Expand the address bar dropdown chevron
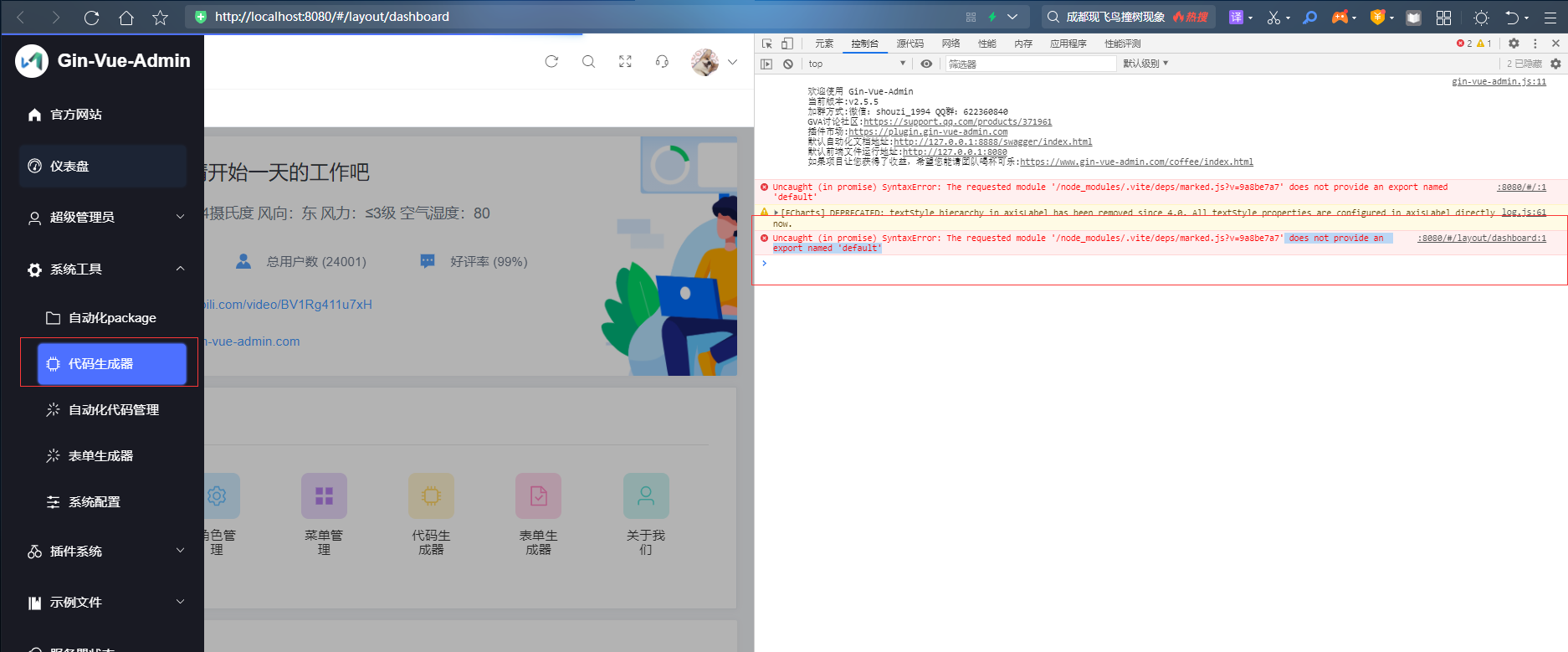The width and height of the screenshot is (1568, 652). pyautogui.click(x=1012, y=17)
